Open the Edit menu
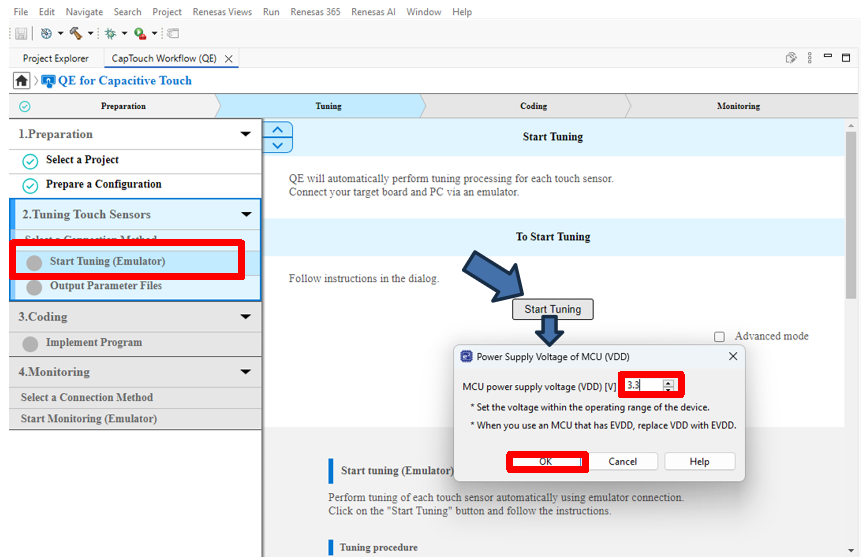 [47, 12]
